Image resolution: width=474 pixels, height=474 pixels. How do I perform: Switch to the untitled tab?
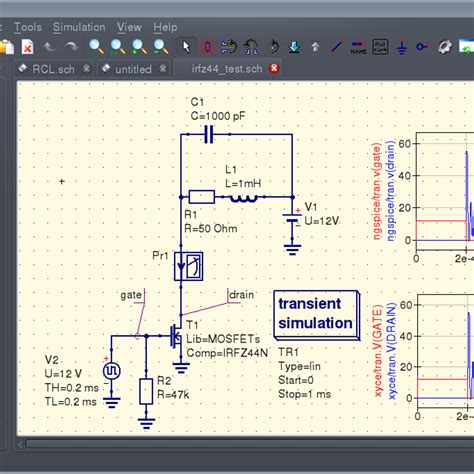click(133, 69)
